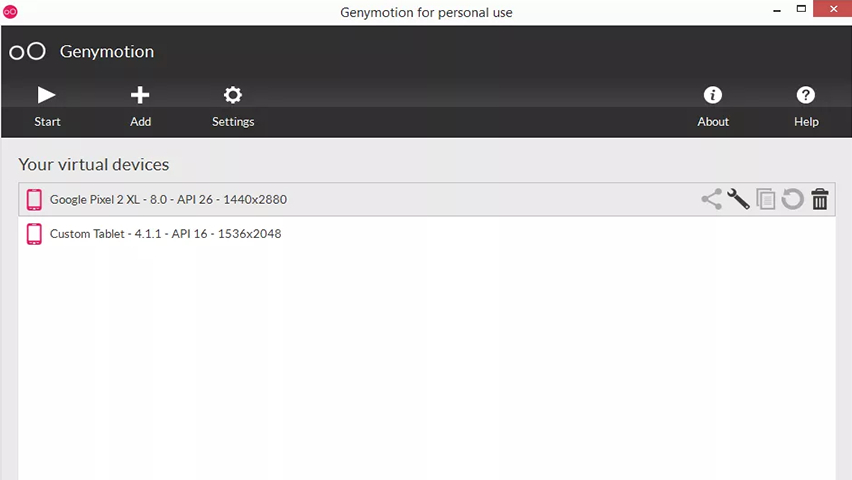The image size is (852, 480).
Task: Click the "Your virtual devices" heading
Action: tap(94, 164)
